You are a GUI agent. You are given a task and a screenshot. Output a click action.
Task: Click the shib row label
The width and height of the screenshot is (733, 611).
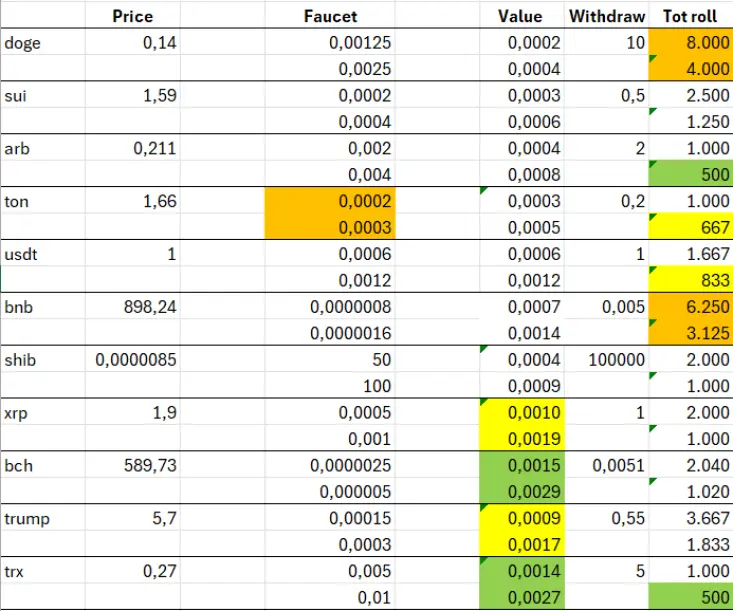tap(43, 359)
